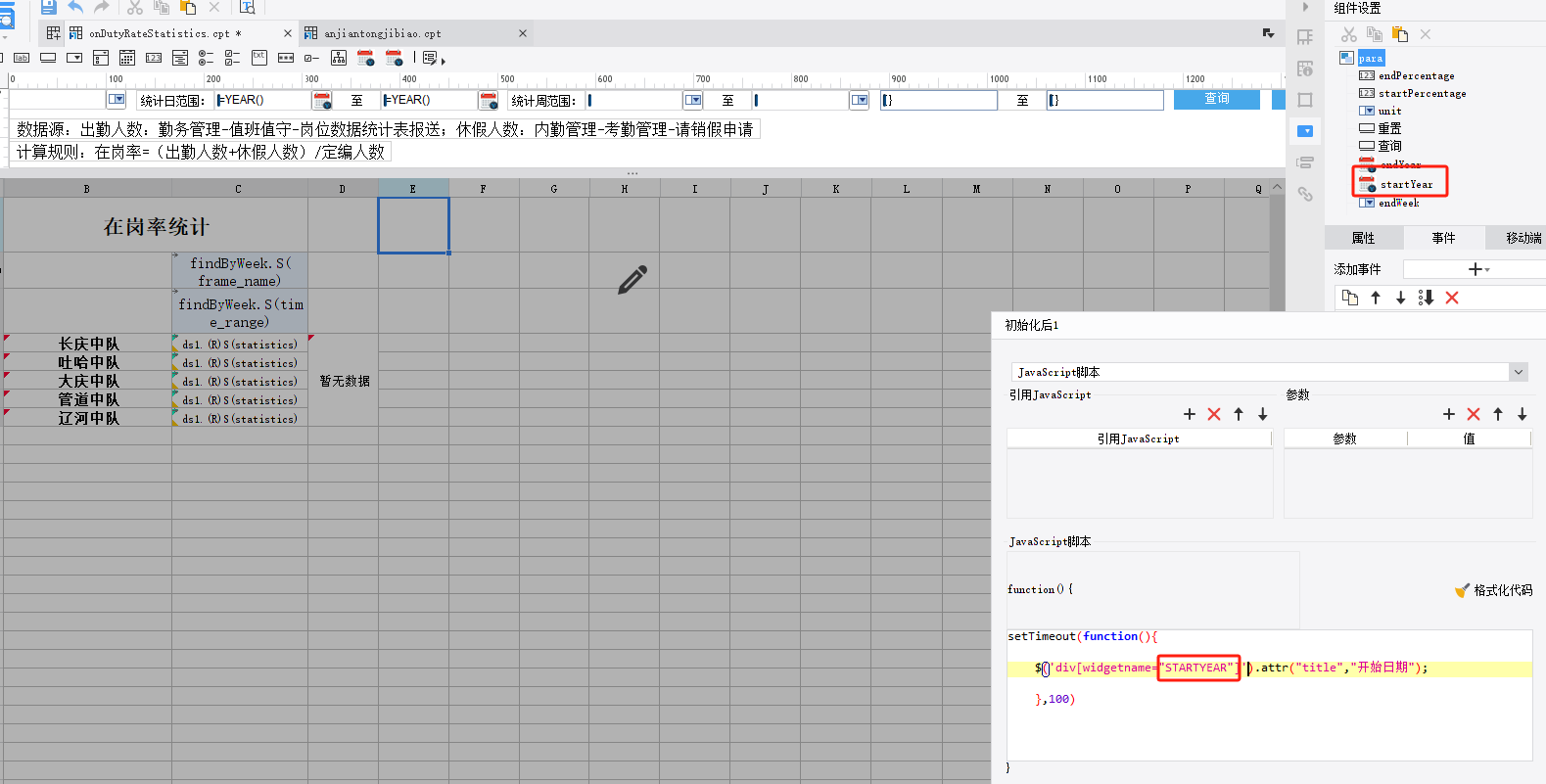Click the redo arrow in the toolbar
Viewport: 1546px width, 784px height.
102,7
